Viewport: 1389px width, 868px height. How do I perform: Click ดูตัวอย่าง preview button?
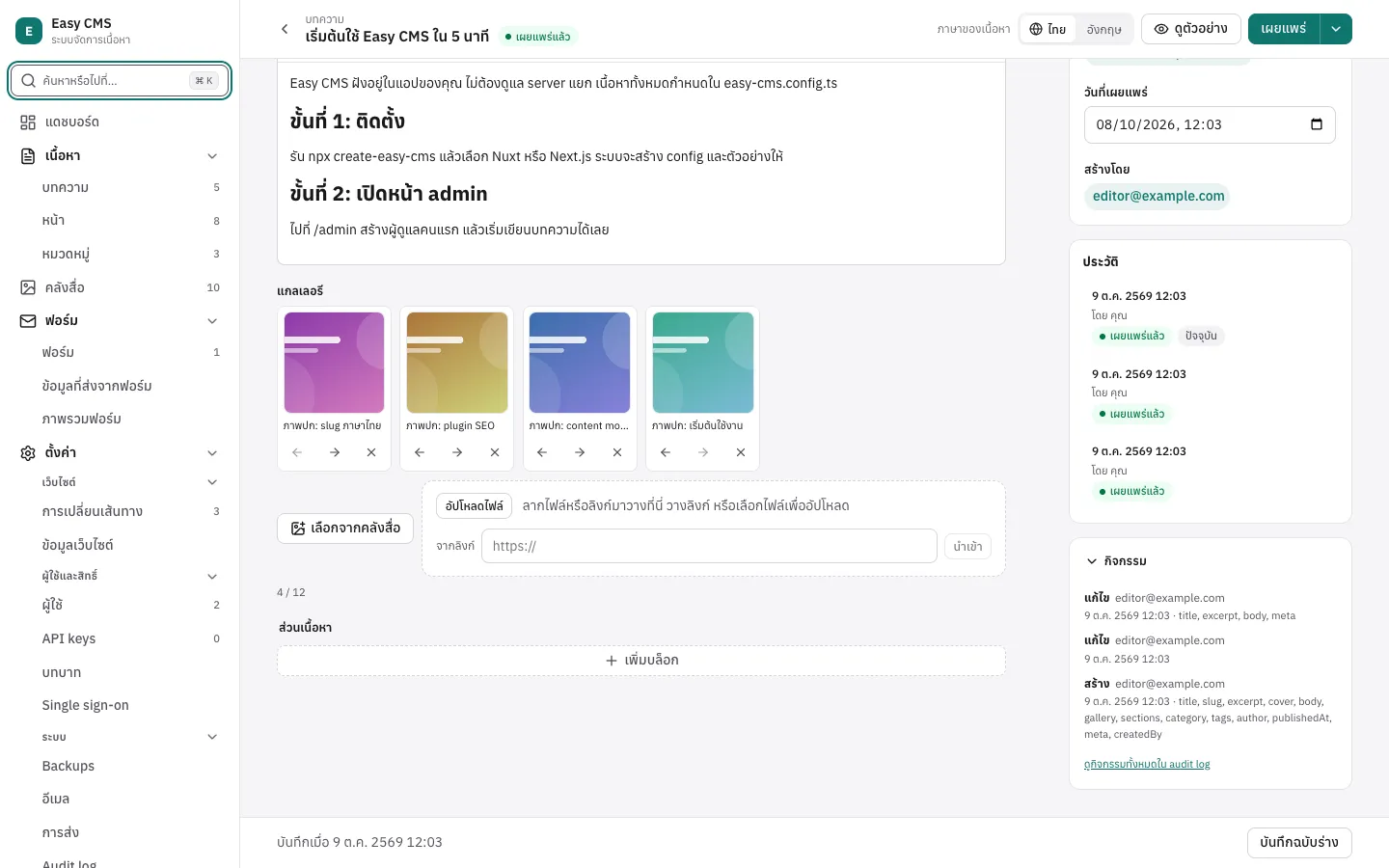point(1191,29)
